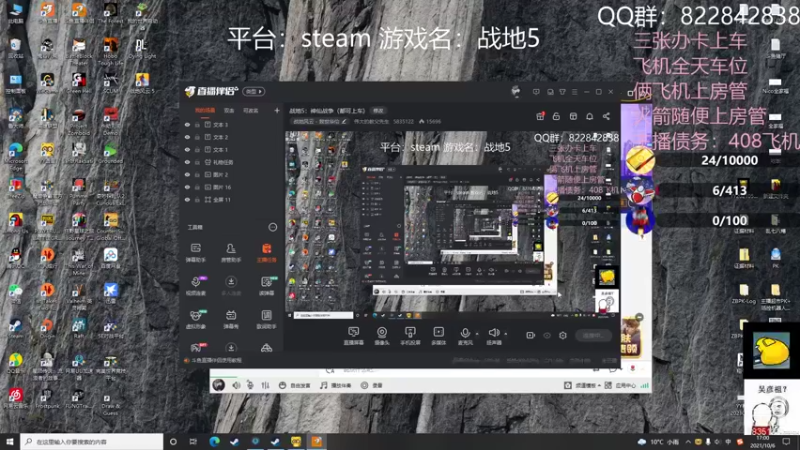Select the orange active scene tab
This screenshot has height=450, width=800.
tap(205, 110)
